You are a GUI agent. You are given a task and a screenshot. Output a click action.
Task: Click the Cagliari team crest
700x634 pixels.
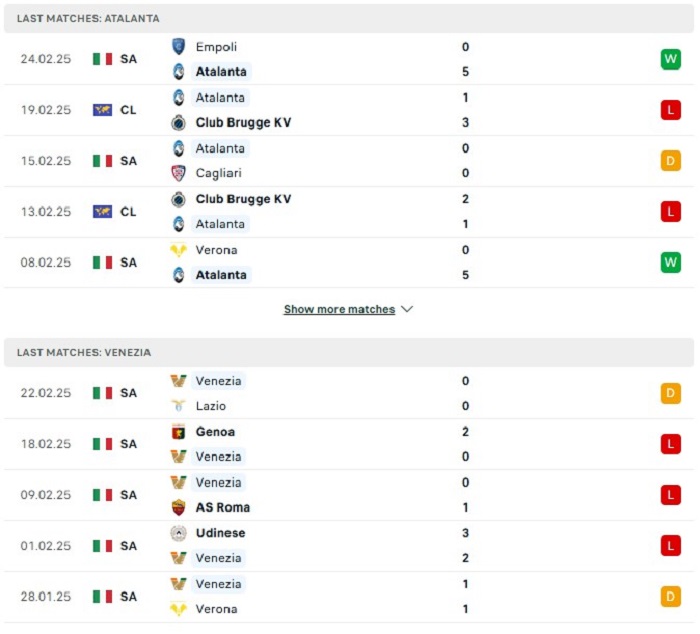[178, 173]
